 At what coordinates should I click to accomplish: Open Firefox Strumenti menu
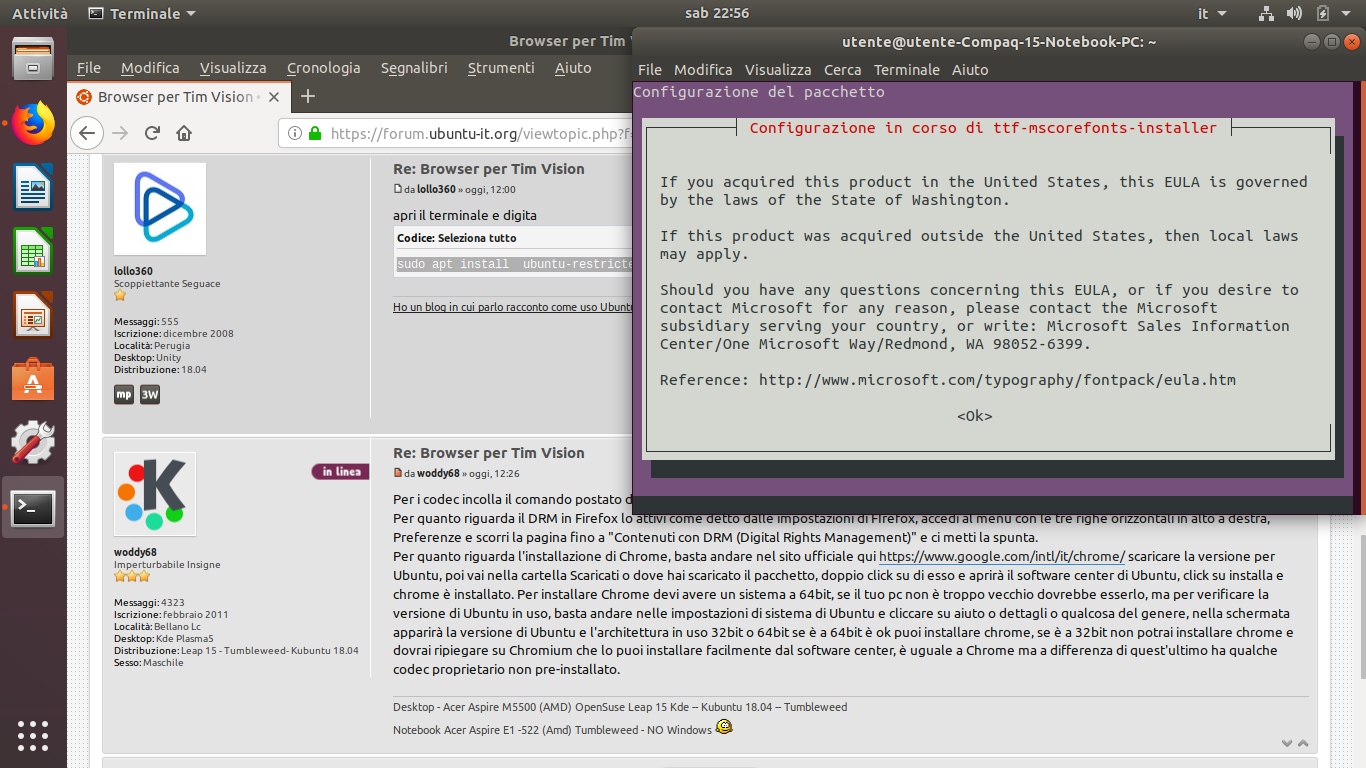[501, 68]
